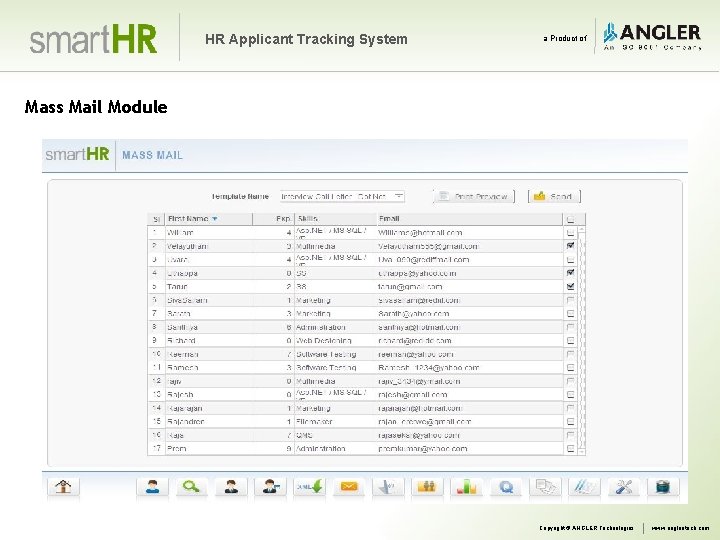Click the single blue-shirt user icon
Viewport: 720px width, 540px height.
tap(152, 487)
